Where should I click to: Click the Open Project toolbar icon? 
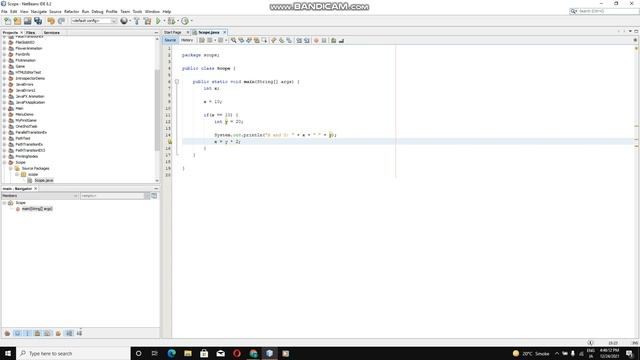[27, 21]
